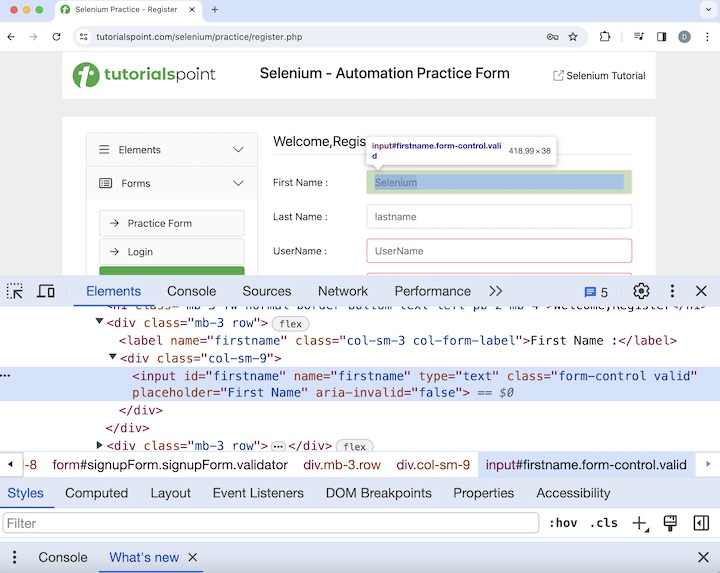Activate the inspect element picker tool
This screenshot has height=573, width=720.
pyautogui.click(x=15, y=291)
